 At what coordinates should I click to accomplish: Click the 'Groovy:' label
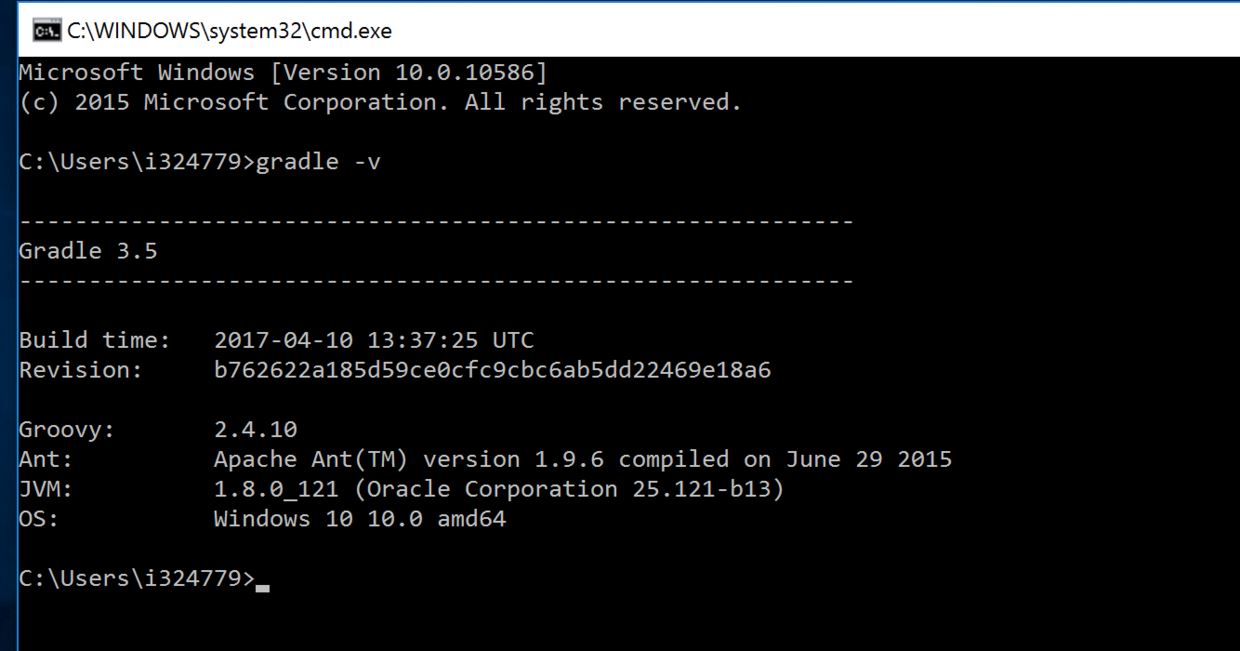click(67, 430)
